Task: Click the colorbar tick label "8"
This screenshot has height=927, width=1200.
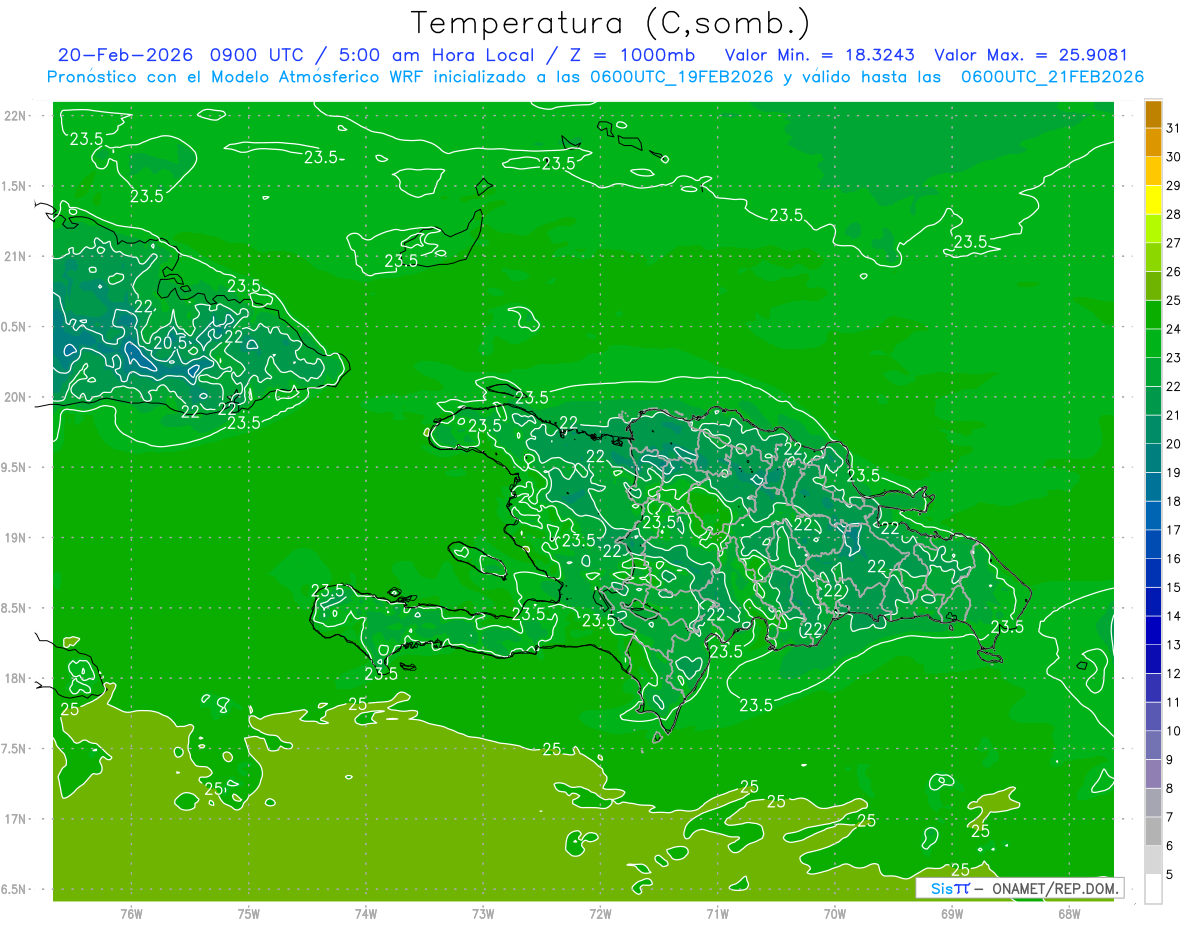Action: [x=1170, y=789]
